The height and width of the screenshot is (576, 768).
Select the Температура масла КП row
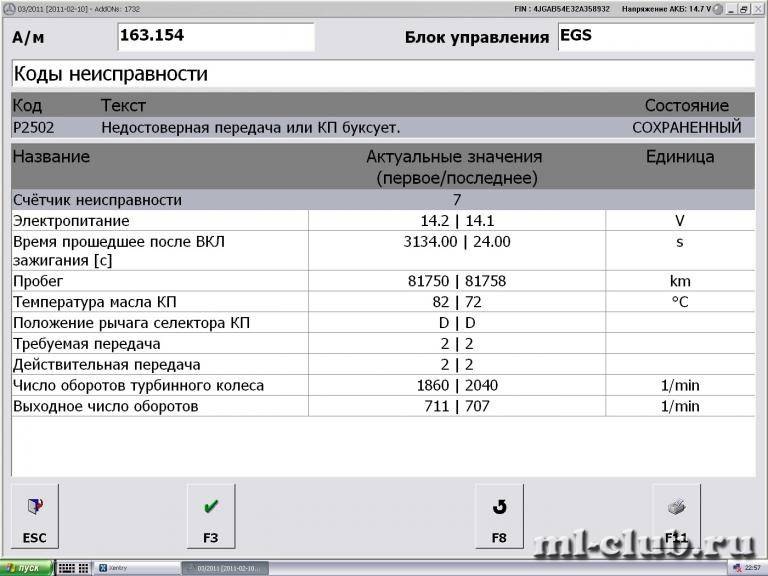[383, 302]
